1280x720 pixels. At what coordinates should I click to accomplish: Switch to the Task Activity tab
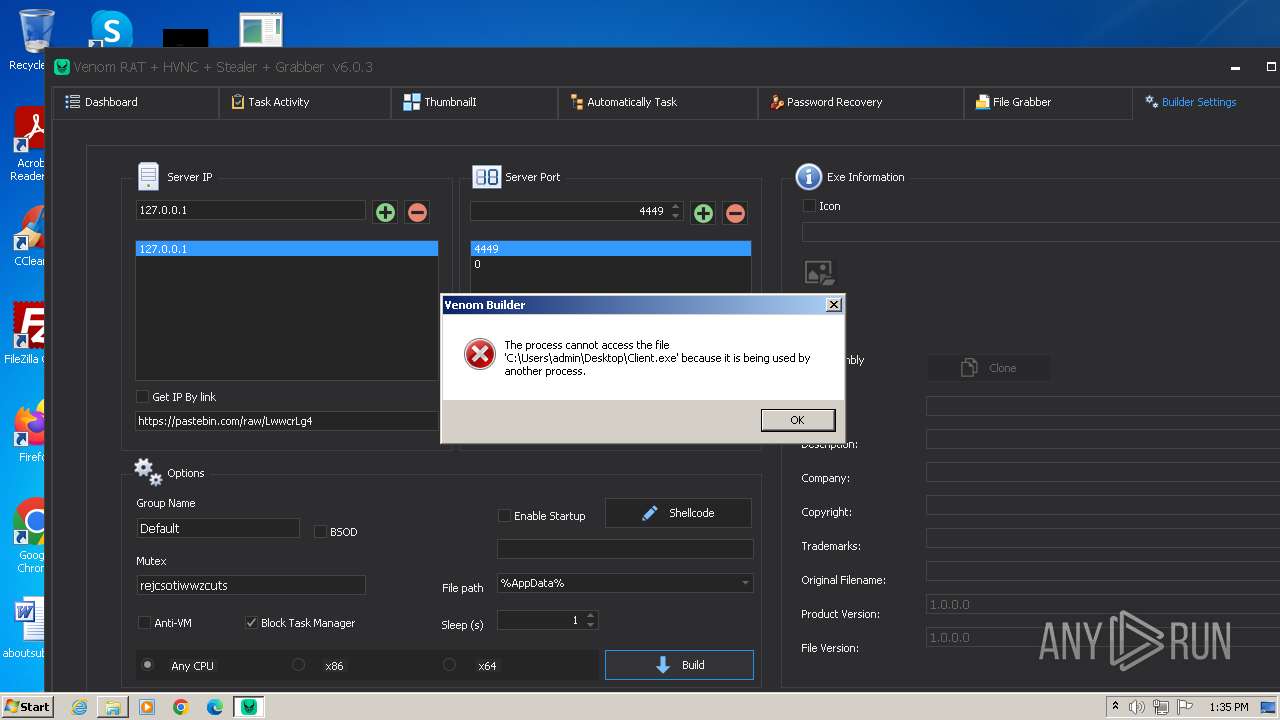pyautogui.click(x=304, y=102)
